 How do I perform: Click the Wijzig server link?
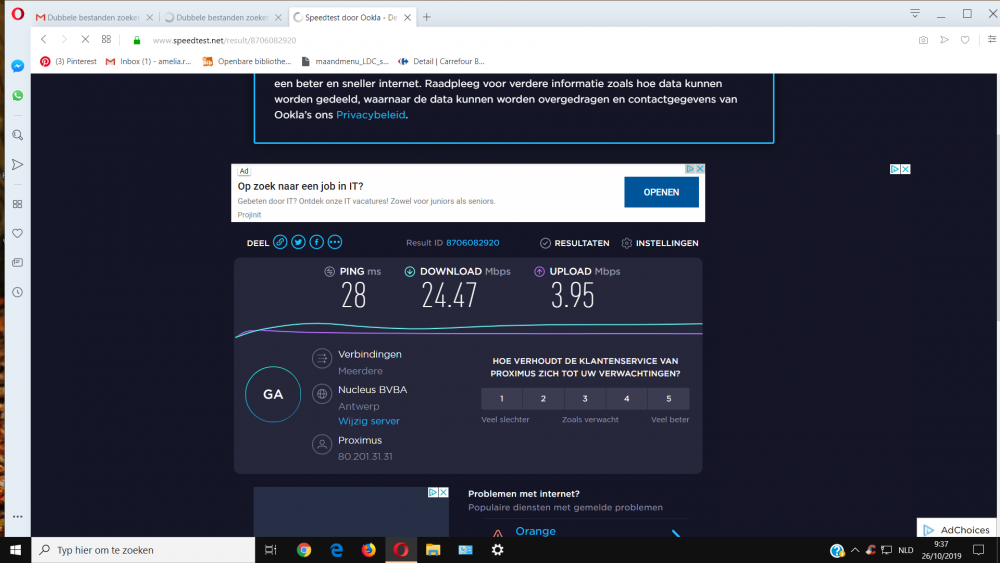pyautogui.click(x=368, y=421)
